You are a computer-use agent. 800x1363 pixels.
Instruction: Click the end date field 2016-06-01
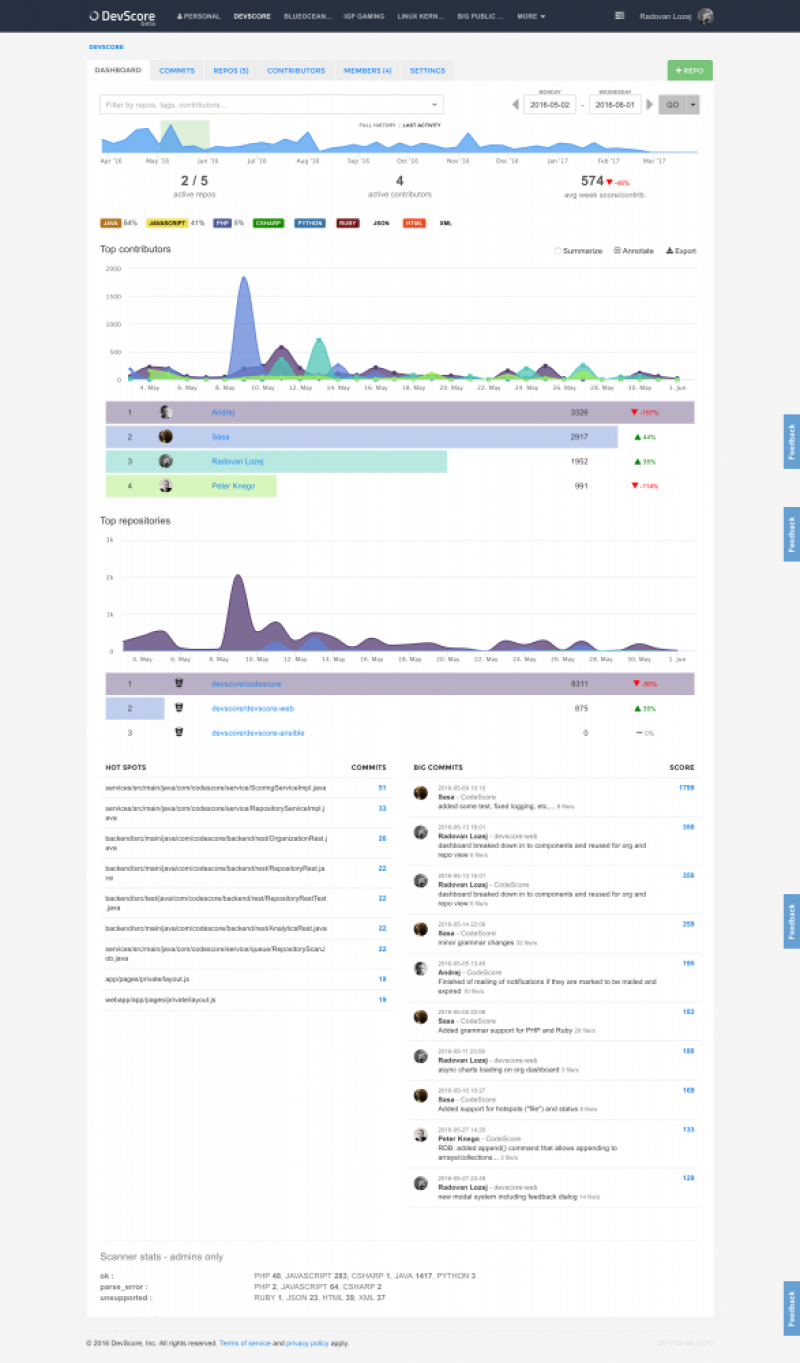(x=615, y=105)
